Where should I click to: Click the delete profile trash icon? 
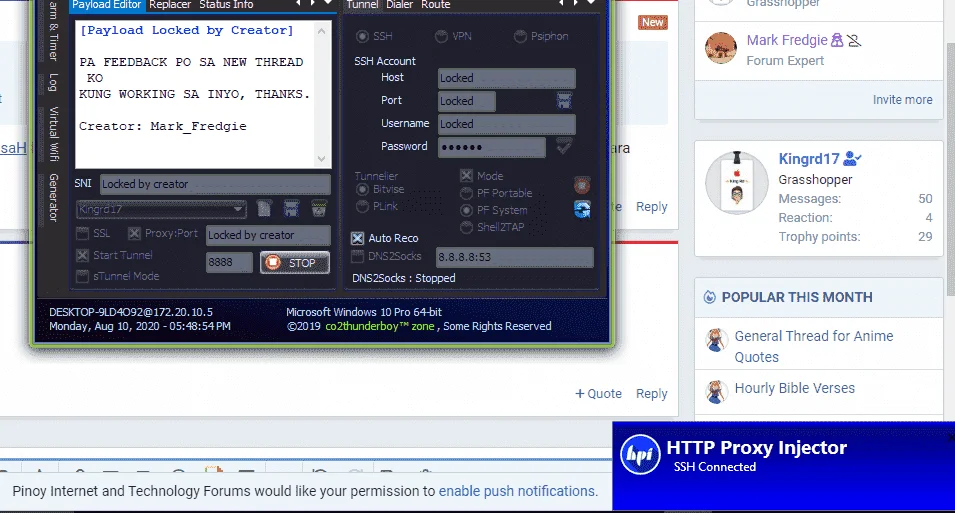pyautogui.click(x=319, y=208)
